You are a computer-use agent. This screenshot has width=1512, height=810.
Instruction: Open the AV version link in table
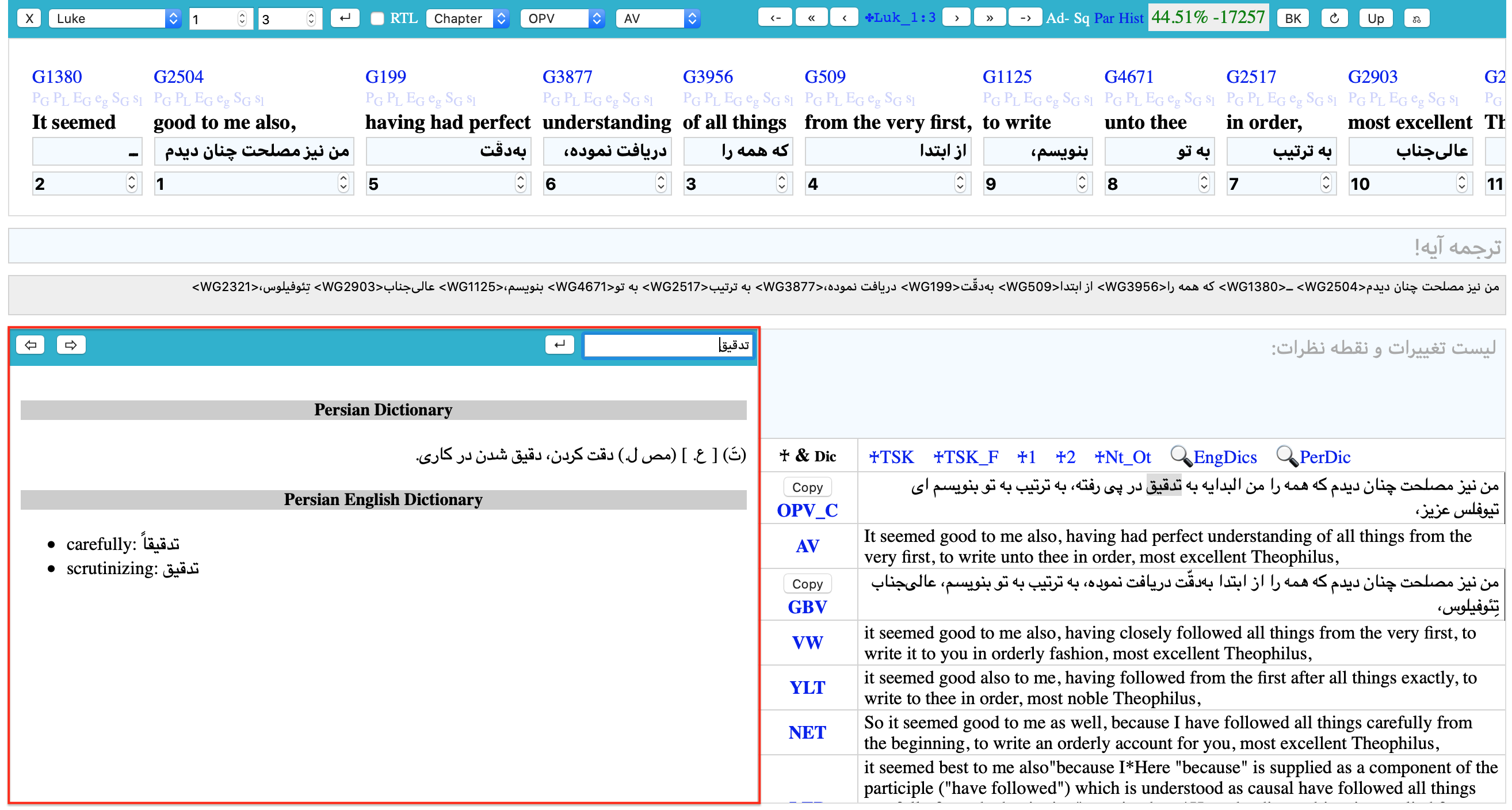click(x=807, y=547)
